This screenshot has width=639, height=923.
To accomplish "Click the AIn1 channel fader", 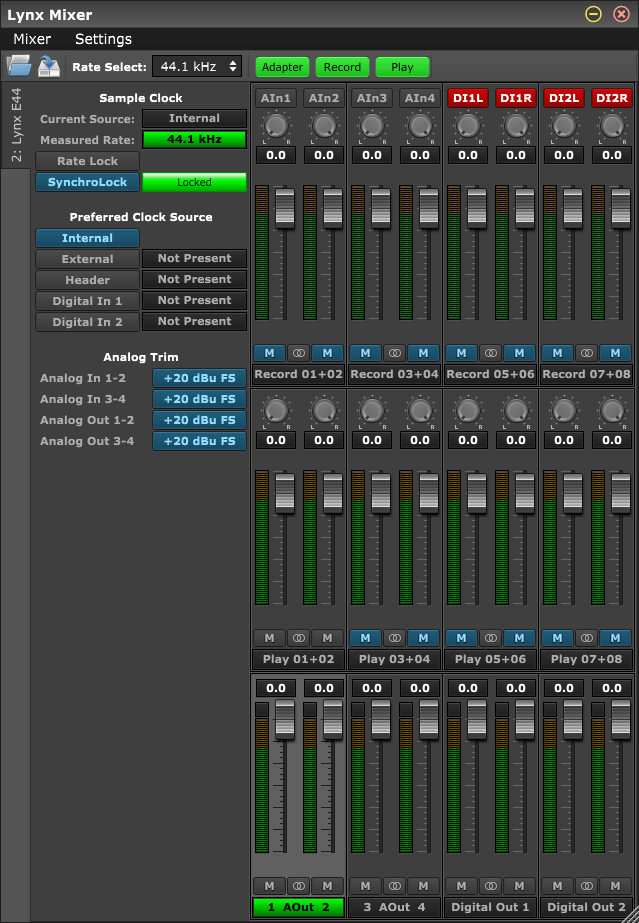I will tap(285, 209).
